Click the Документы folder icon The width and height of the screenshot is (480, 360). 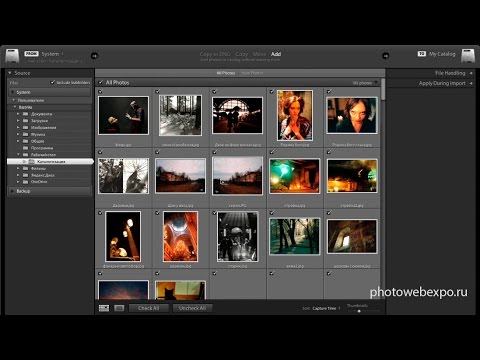(x=25, y=114)
